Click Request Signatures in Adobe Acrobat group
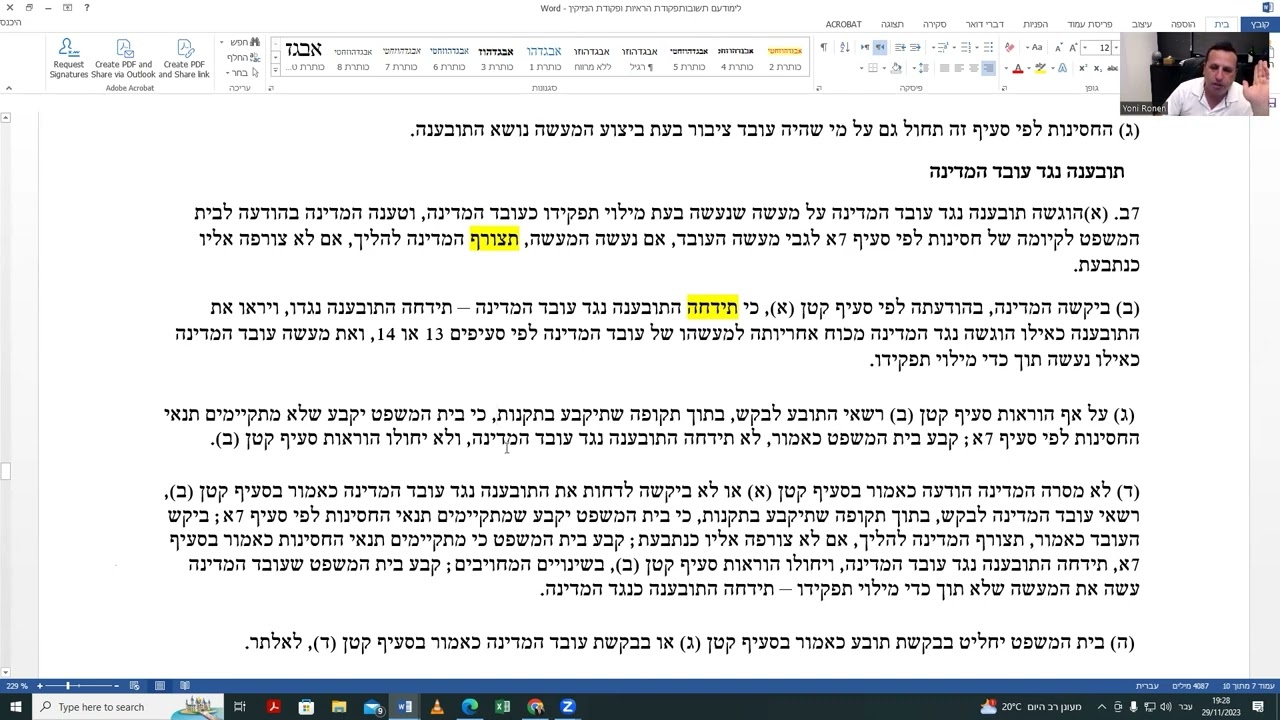The image size is (1280, 720). [x=68, y=58]
